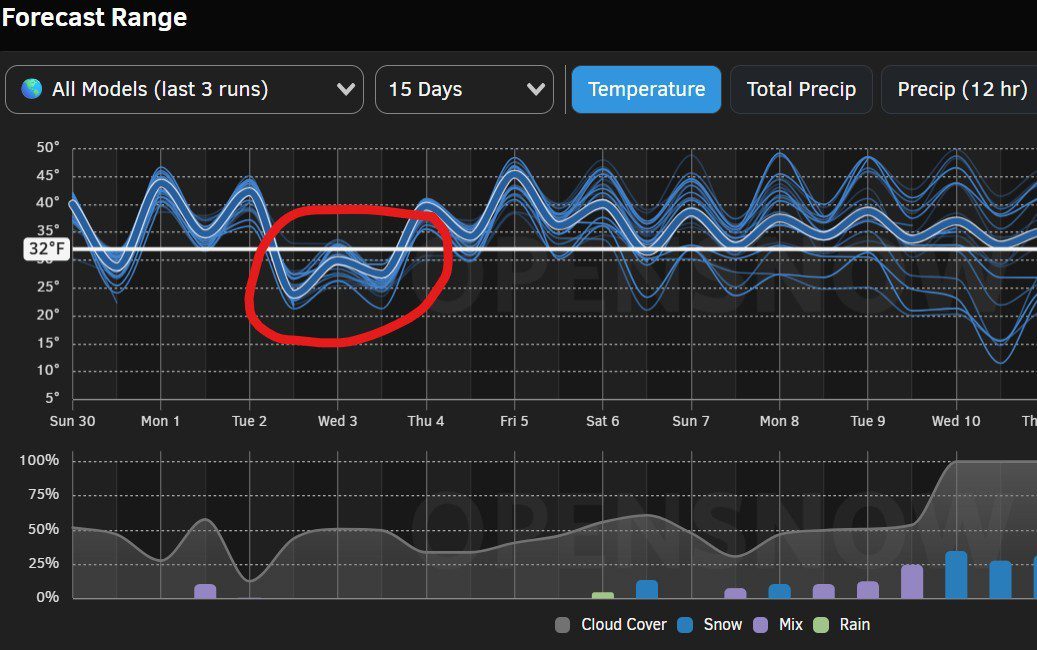This screenshot has height=650, width=1037.
Task: Click the purple mix bar near Mon 1
Action: pos(205,591)
